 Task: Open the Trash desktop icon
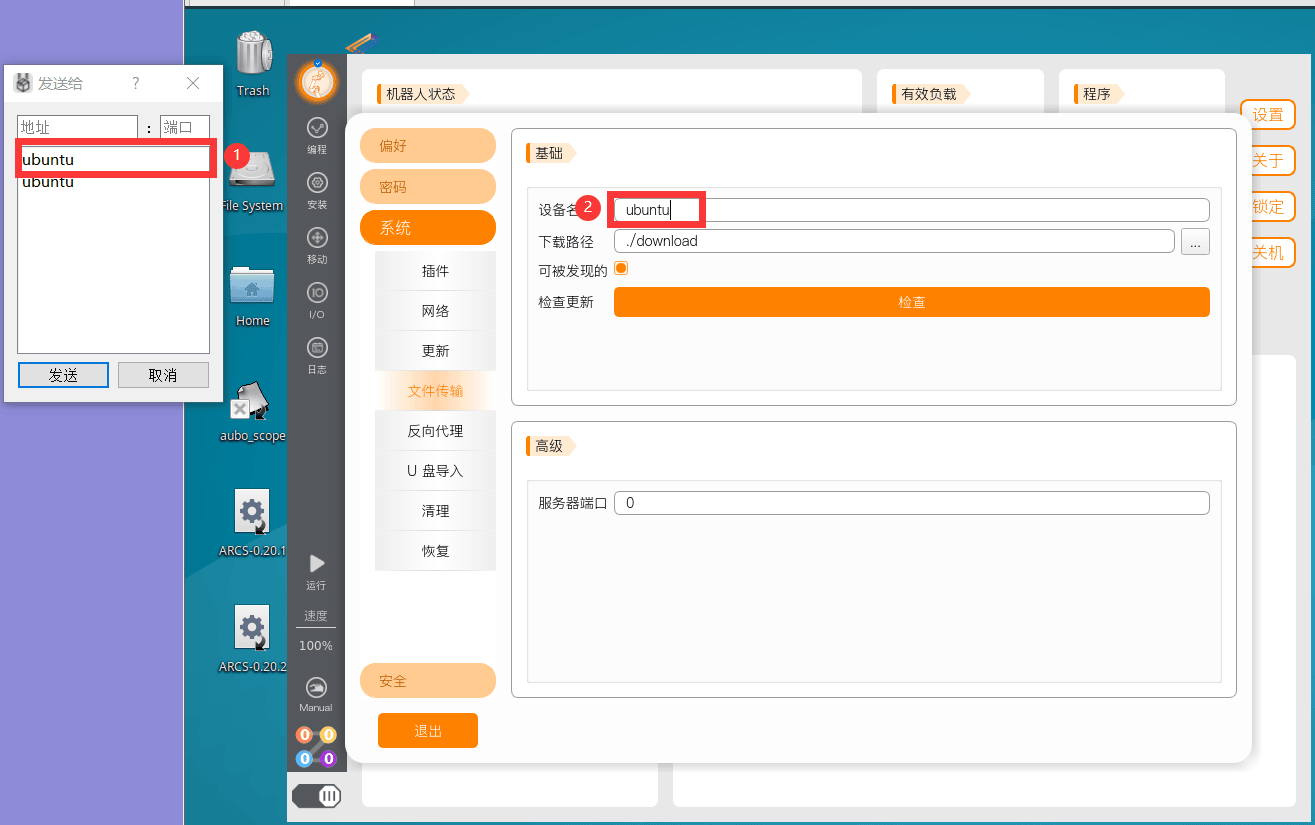click(x=253, y=62)
